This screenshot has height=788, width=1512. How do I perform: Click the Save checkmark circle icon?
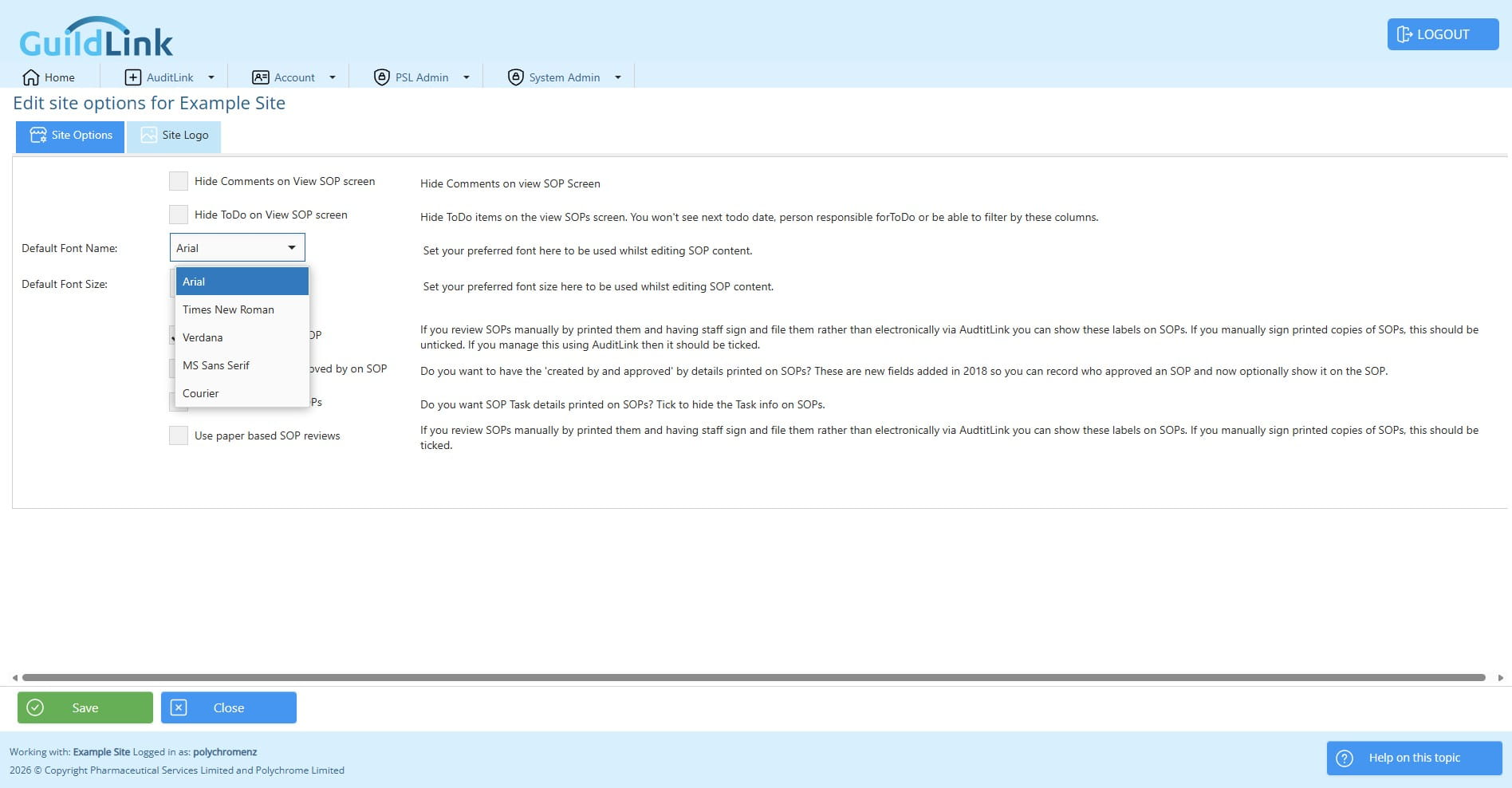(x=35, y=707)
